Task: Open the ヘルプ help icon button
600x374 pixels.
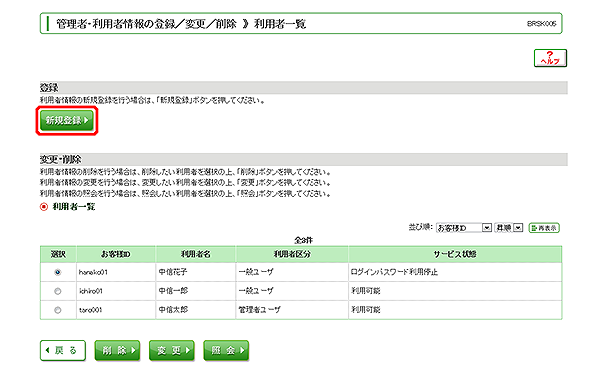Action: [550, 58]
